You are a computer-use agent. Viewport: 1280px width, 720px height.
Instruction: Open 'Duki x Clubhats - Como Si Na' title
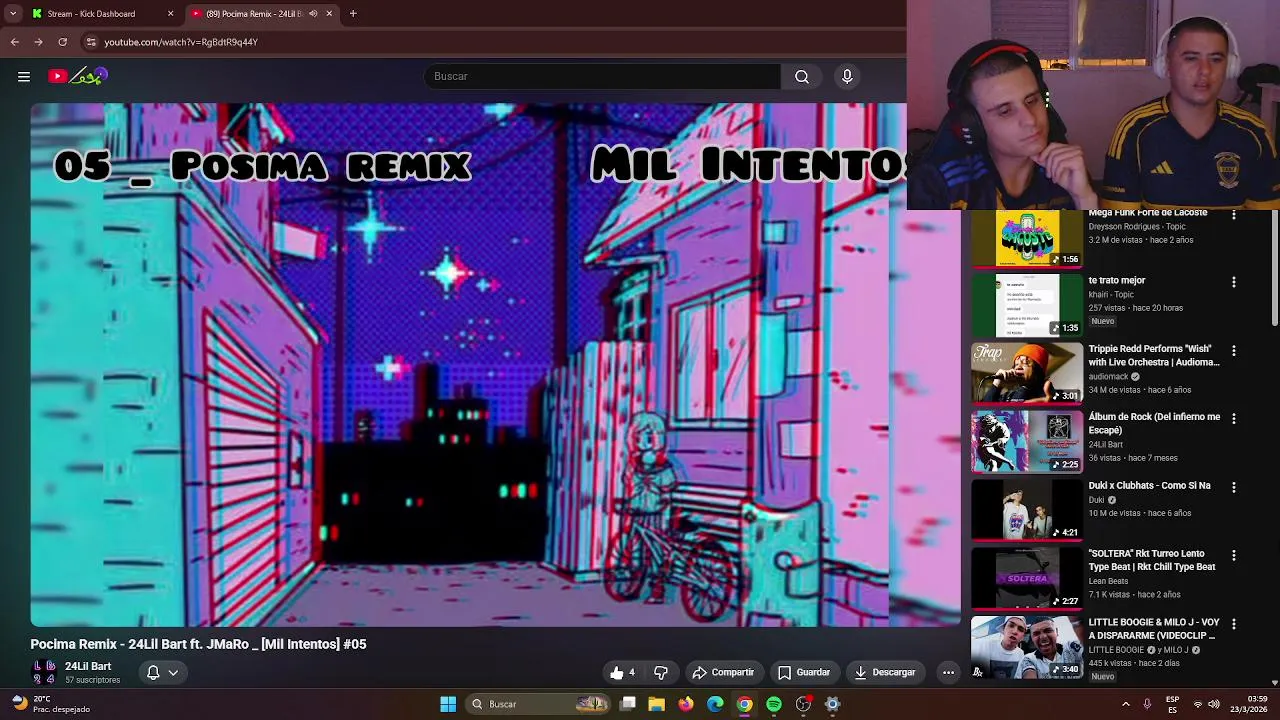(1149, 485)
